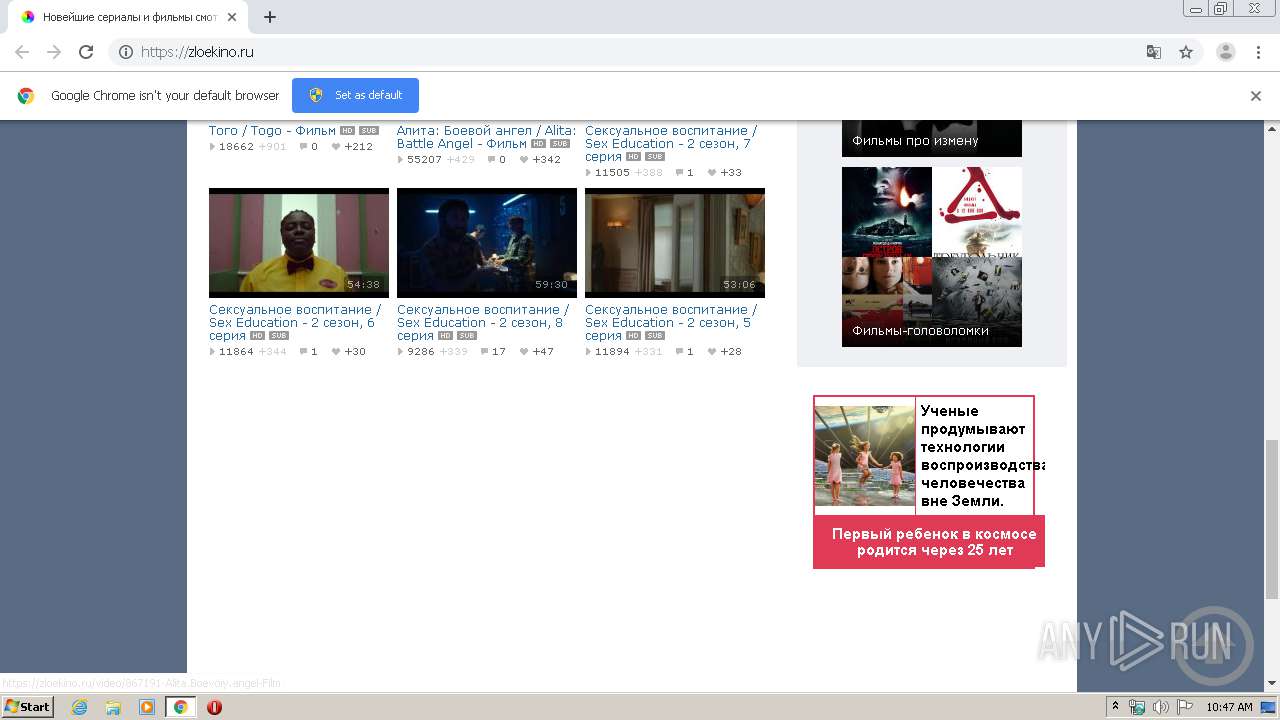Image resolution: width=1280 pixels, height=720 pixels.
Task: Click the page's vertical scrollbar thumb
Action: tap(1272, 519)
